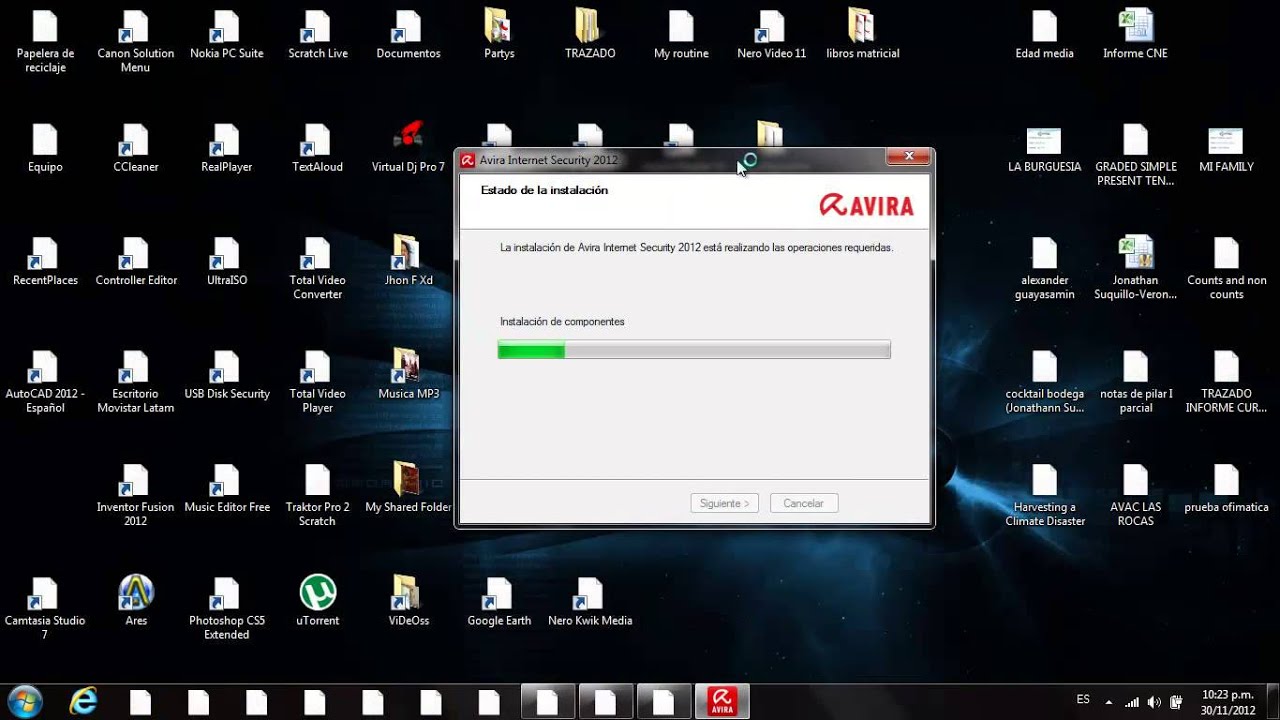This screenshot has width=1280, height=720.
Task: Click the taskbar clock showing 10:23 p.m.
Action: pos(1227,702)
